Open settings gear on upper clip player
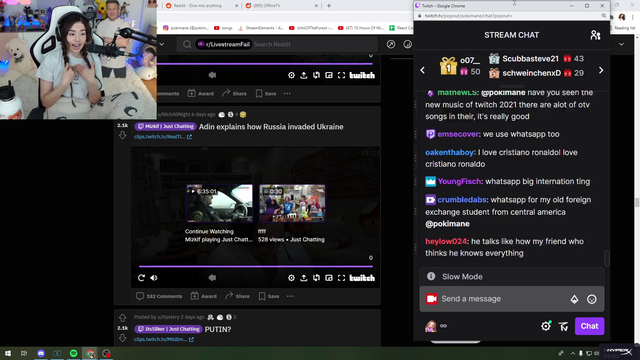This screenshot has width=640, height=360. (x=291, y=75)
